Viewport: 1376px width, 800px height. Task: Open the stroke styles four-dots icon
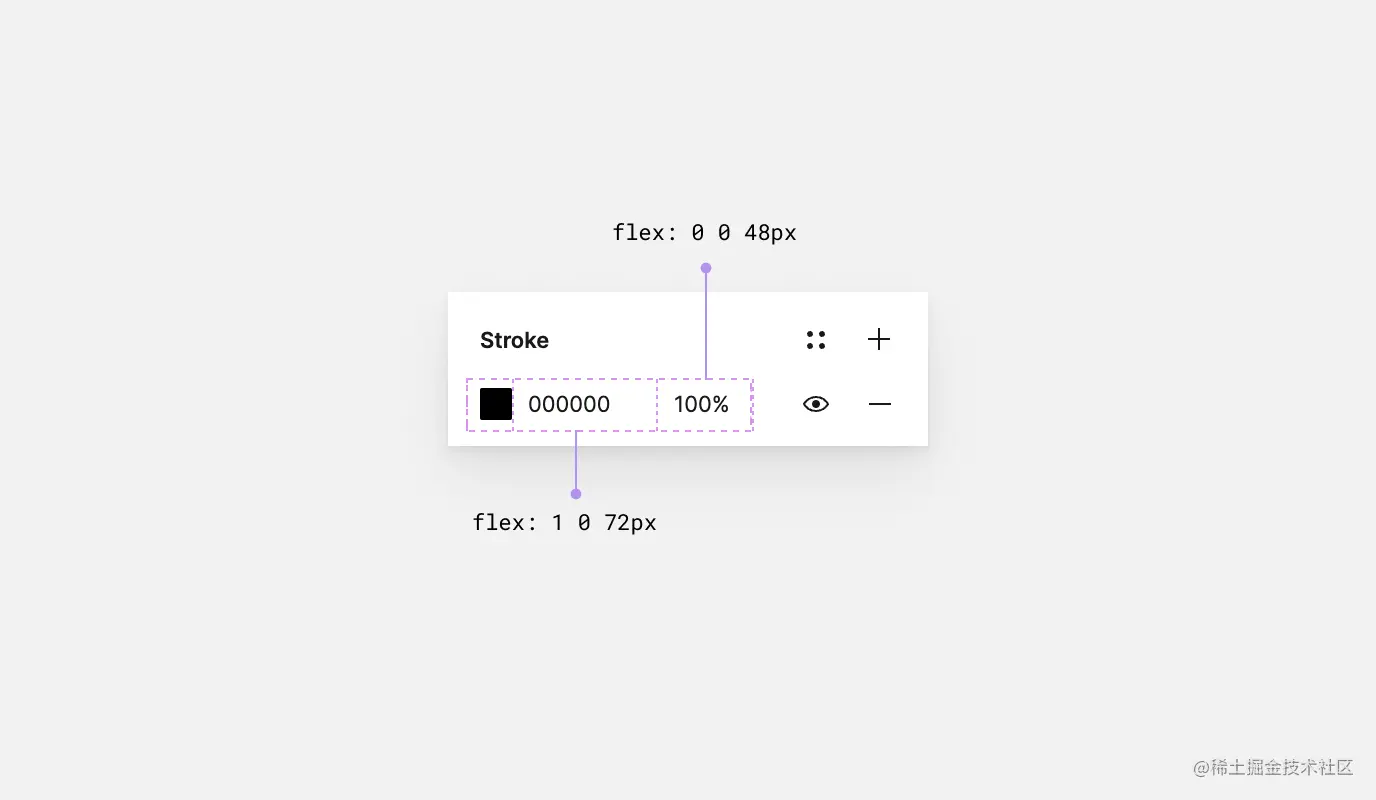[816, 340]
